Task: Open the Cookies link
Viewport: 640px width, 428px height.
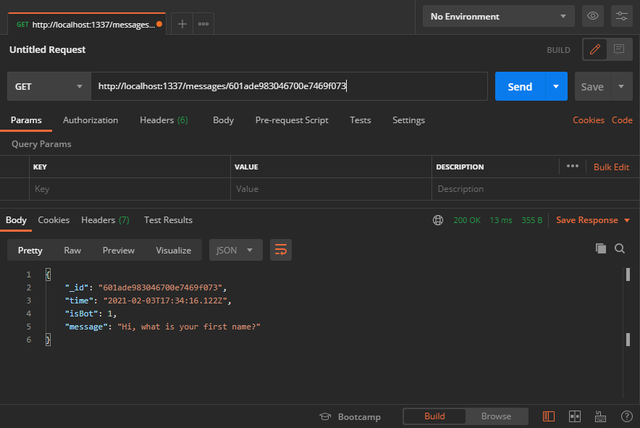Action: tap(588, 120)
